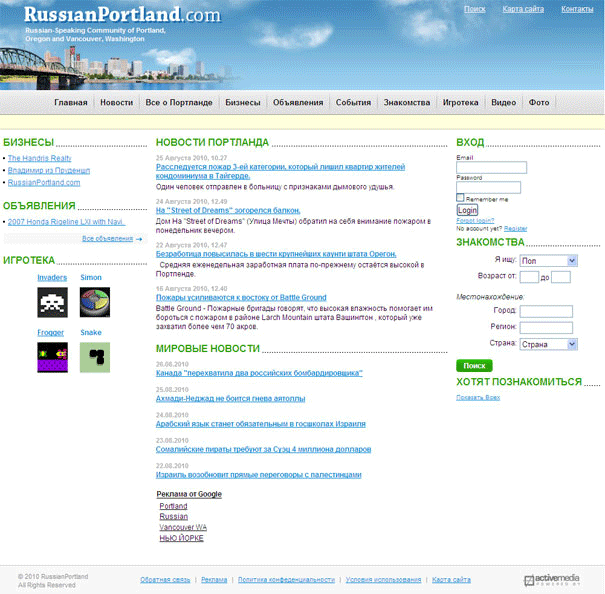Viewport: 605px width, 594px height.
Task: Open Обратная связь footer link
Action: click(x=165, y=580)
